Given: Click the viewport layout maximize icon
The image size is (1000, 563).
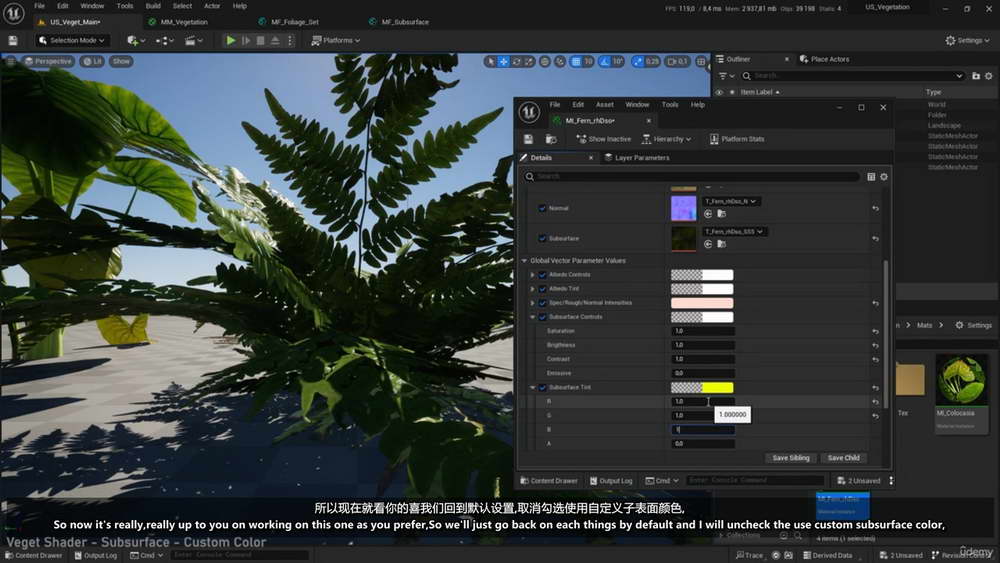Looking at the screenshot, I should click(x=701, y=61).
